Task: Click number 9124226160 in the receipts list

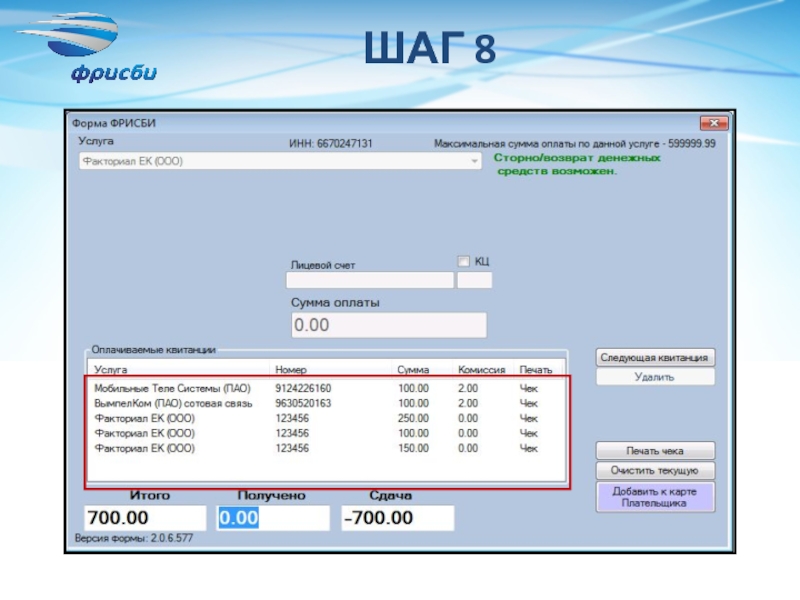Action: click(x=303, y=389)
